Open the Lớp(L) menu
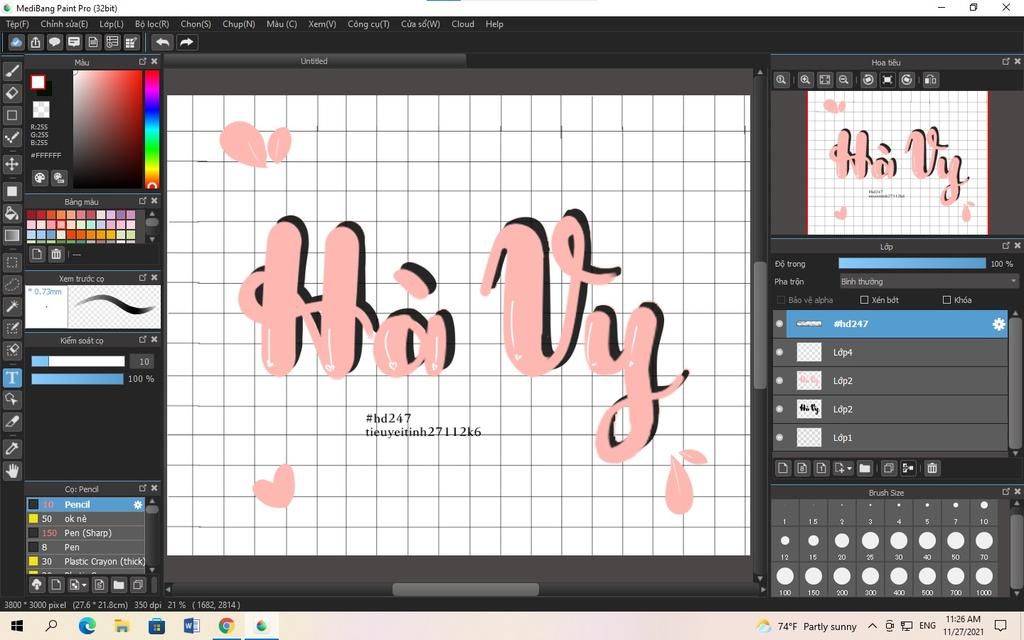Viewport: 1024px width, 640px height. tap(111, 24)
